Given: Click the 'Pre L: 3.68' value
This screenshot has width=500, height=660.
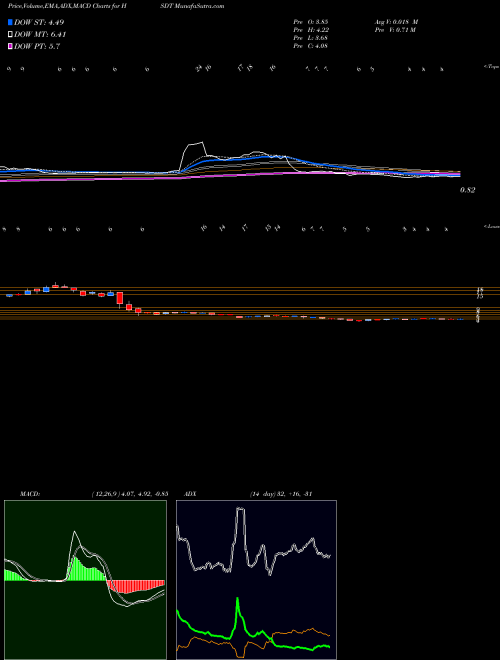Looking at the screenshot, I should pos(311,38).
